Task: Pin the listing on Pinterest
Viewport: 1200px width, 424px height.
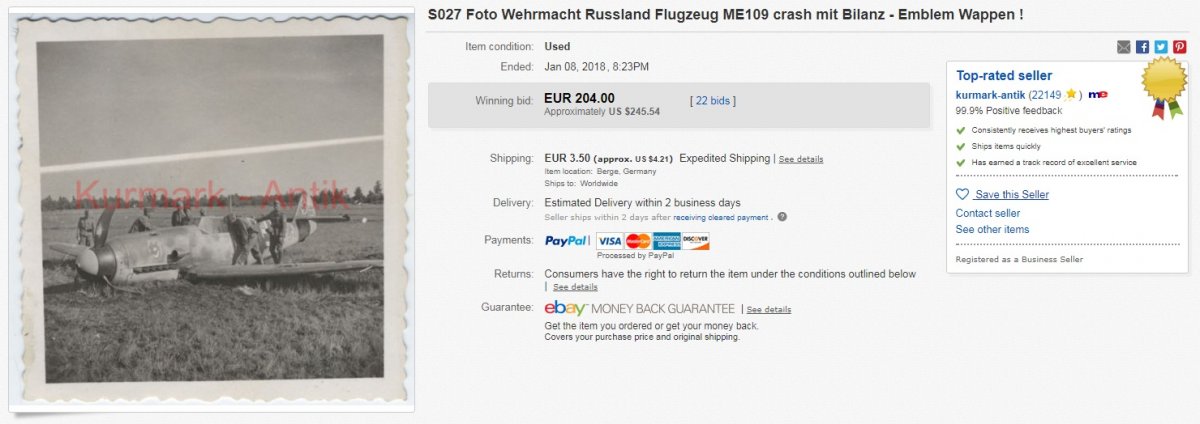Action: (1179, 47)
